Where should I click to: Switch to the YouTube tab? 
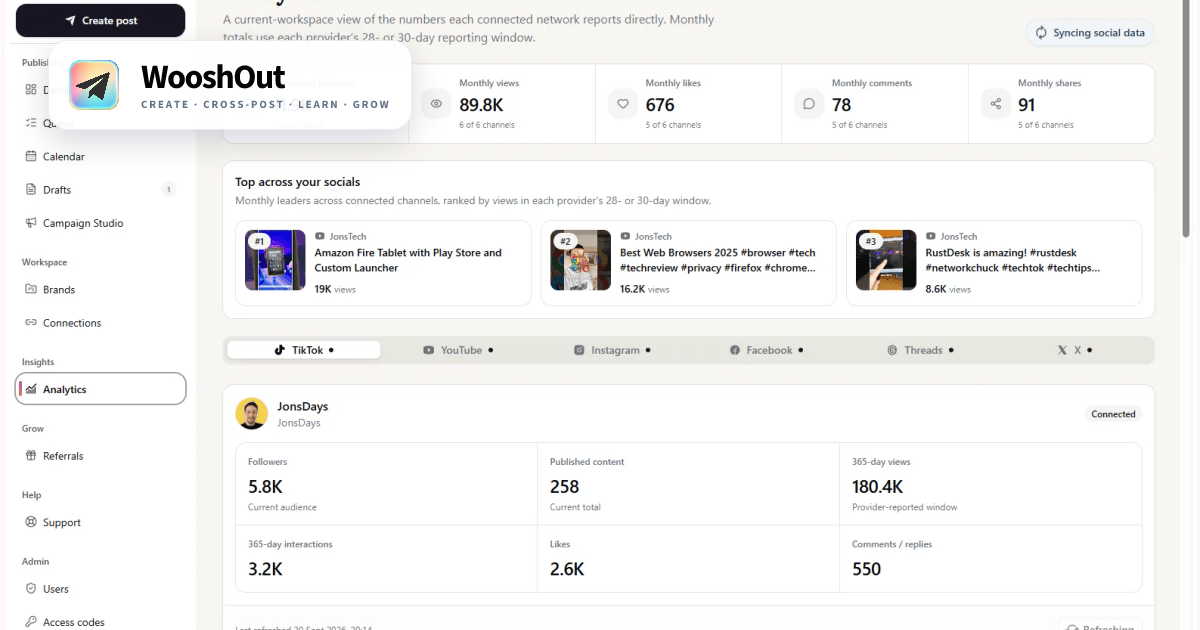[458, 350]
